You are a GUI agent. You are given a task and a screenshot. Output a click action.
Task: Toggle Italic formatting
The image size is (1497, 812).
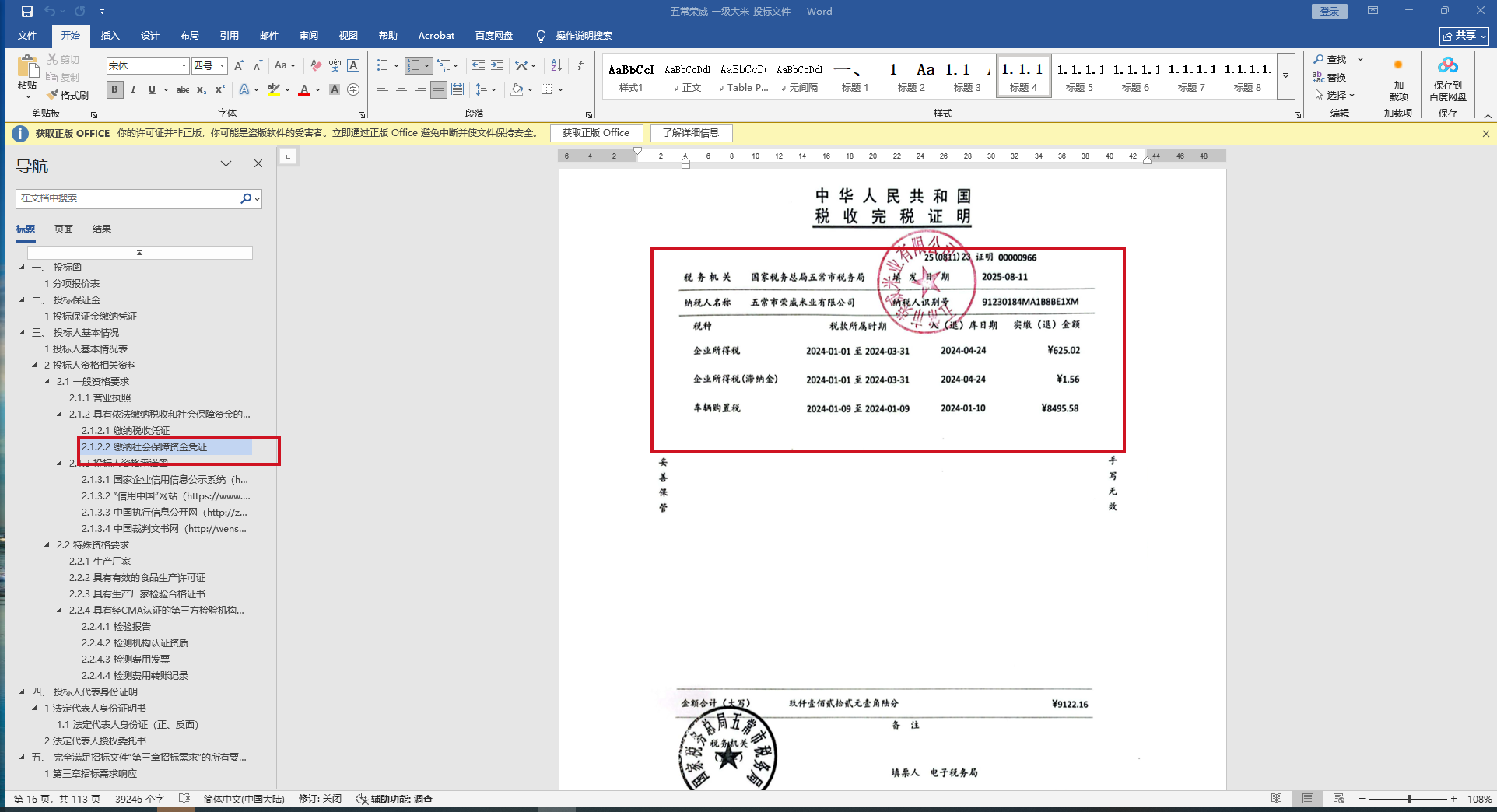(133, 89)
